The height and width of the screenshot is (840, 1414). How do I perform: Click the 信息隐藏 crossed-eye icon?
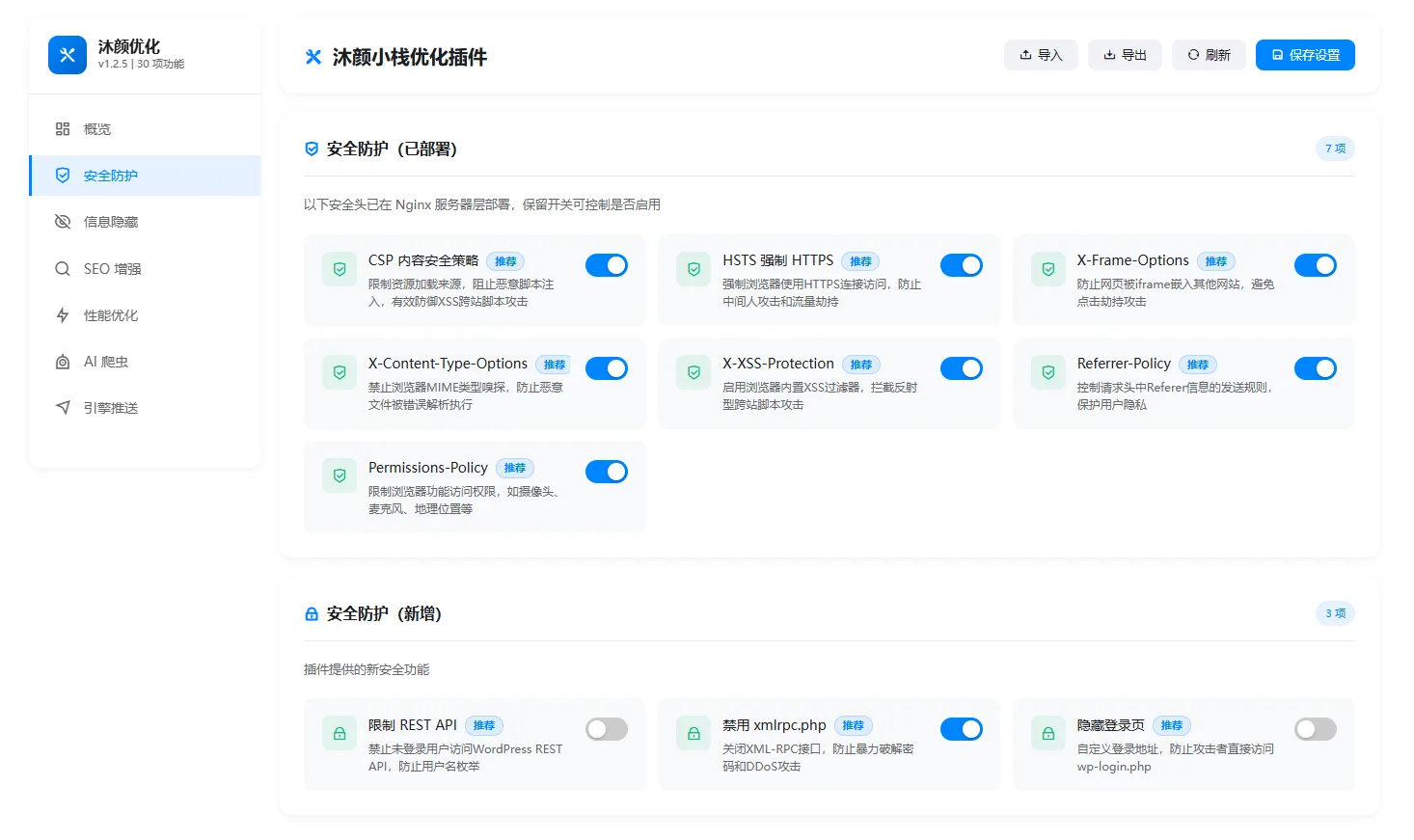63,222
